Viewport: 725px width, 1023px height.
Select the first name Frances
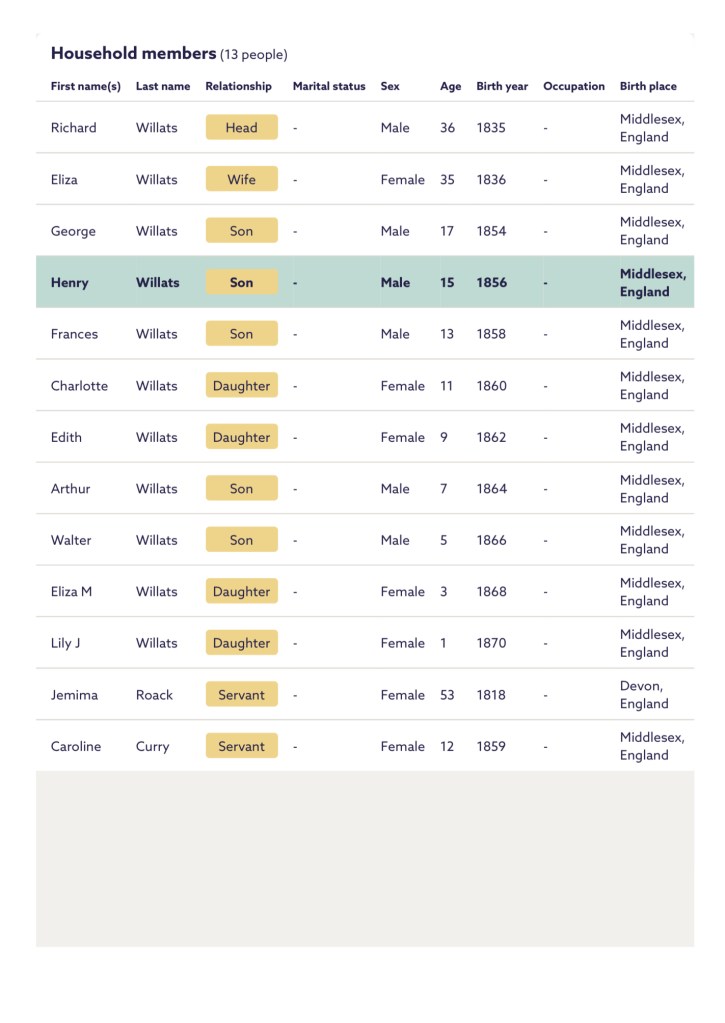point(74,334)
